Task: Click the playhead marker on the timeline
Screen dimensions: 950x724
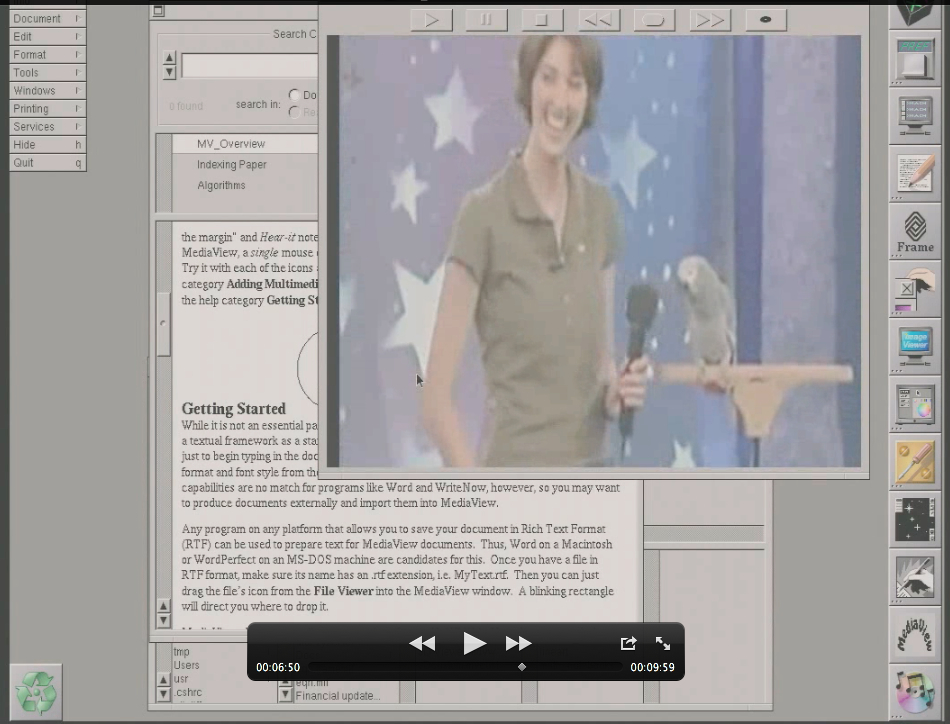Action: click(x=521, y=667)
